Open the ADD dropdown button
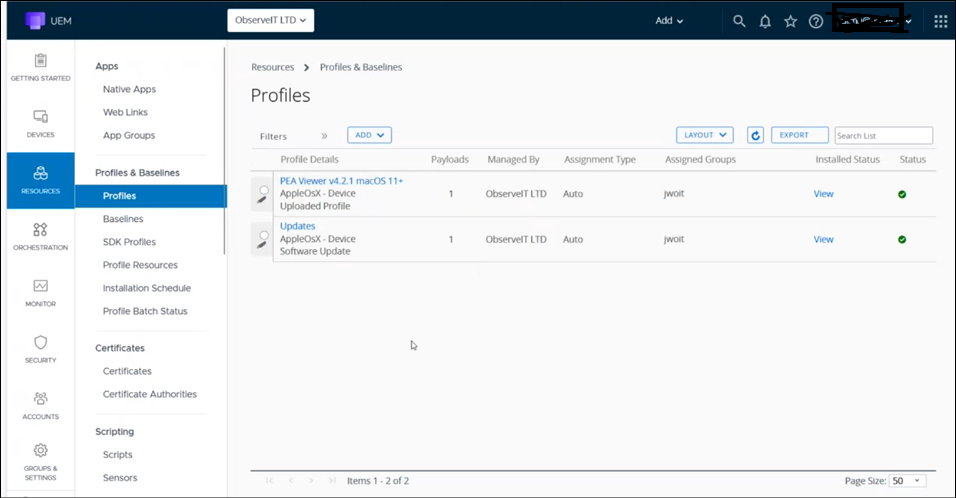 pyautogui.click(x=369, y=135)
